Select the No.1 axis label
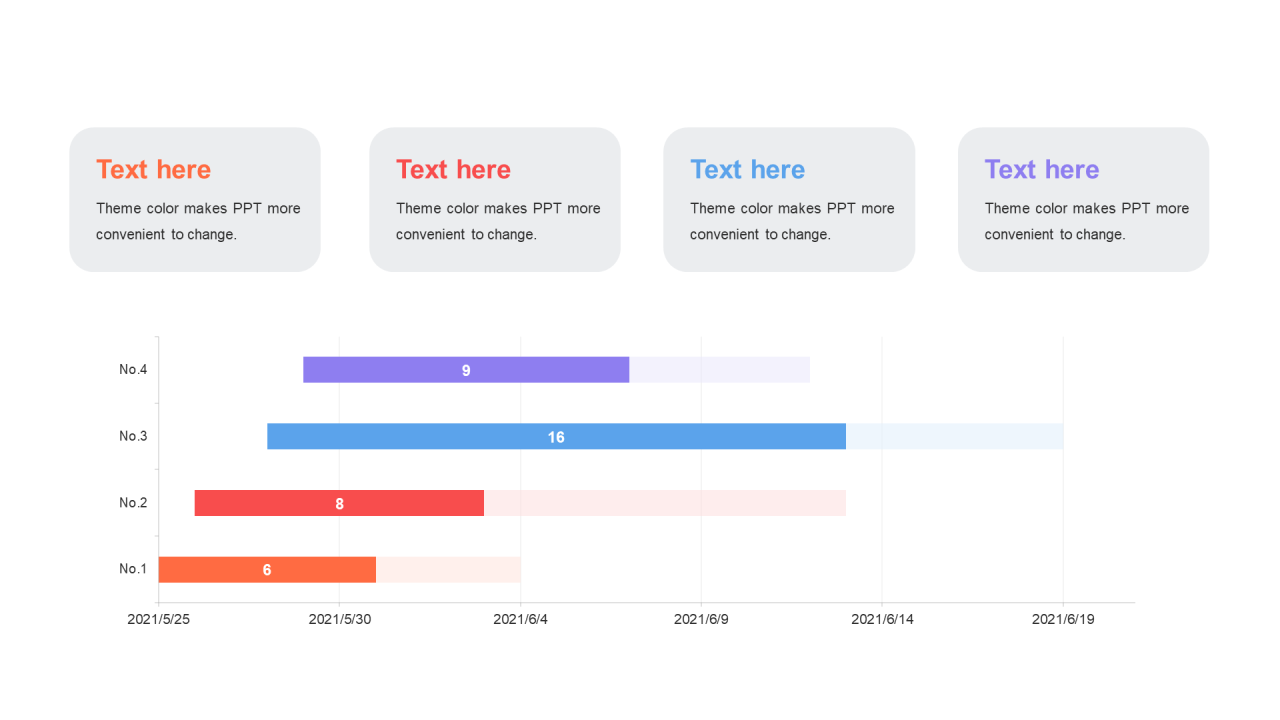 click(133, 569)
